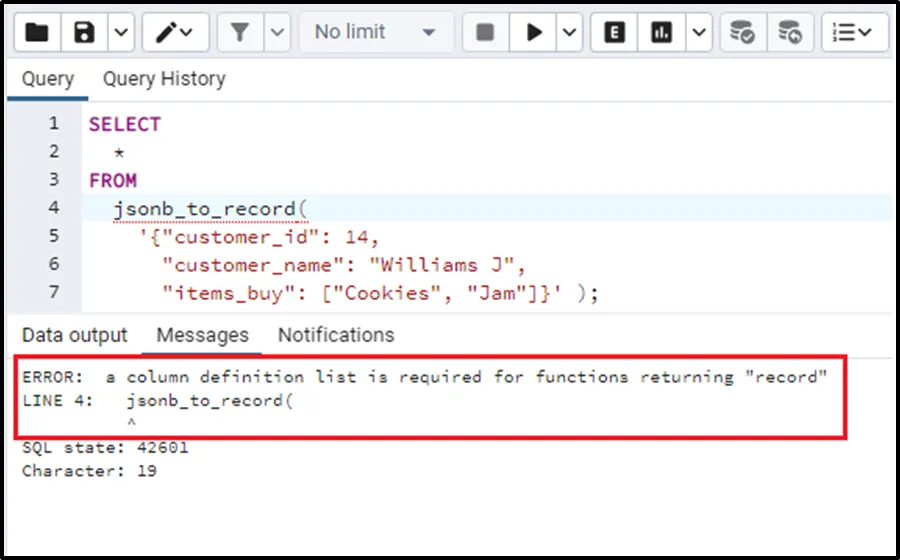This screenshot has width=900, height=560.
Task: Run the query with the Execute play button
Action: click(x=534, y=33)
